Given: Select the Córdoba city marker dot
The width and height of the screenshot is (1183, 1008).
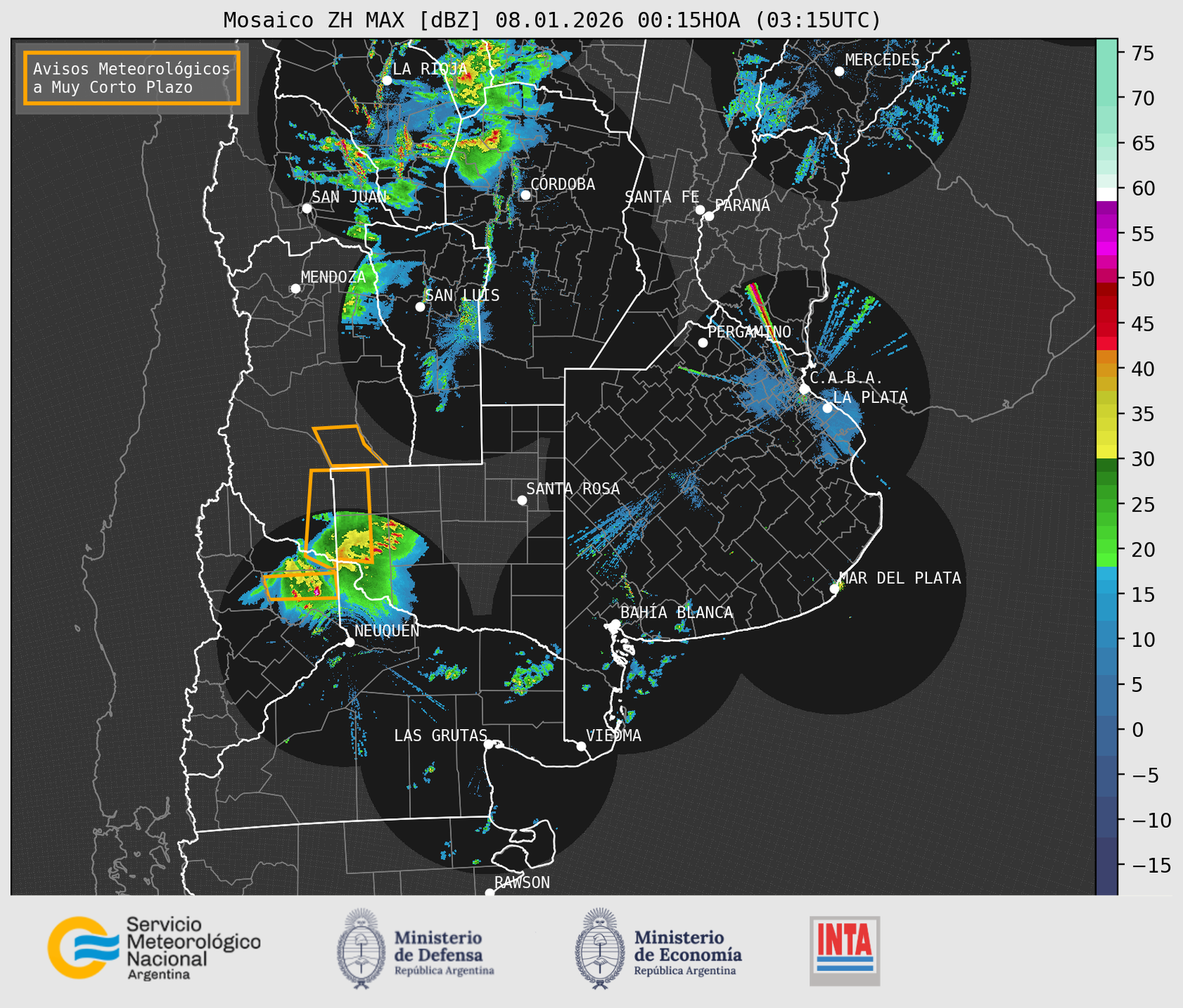Looking at the screenshot, I should [x=525, y=195].
